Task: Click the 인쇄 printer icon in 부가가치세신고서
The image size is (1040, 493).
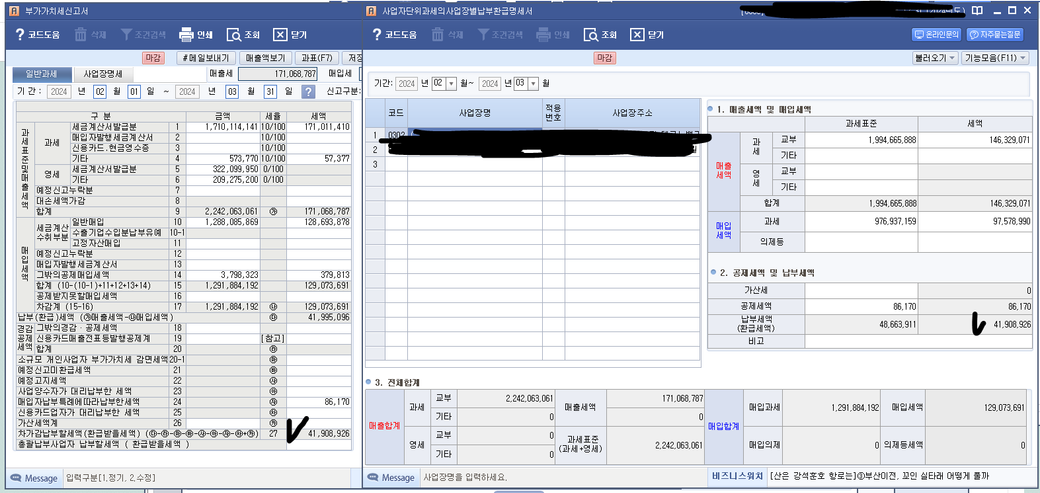Action: (x=196, y=34)
